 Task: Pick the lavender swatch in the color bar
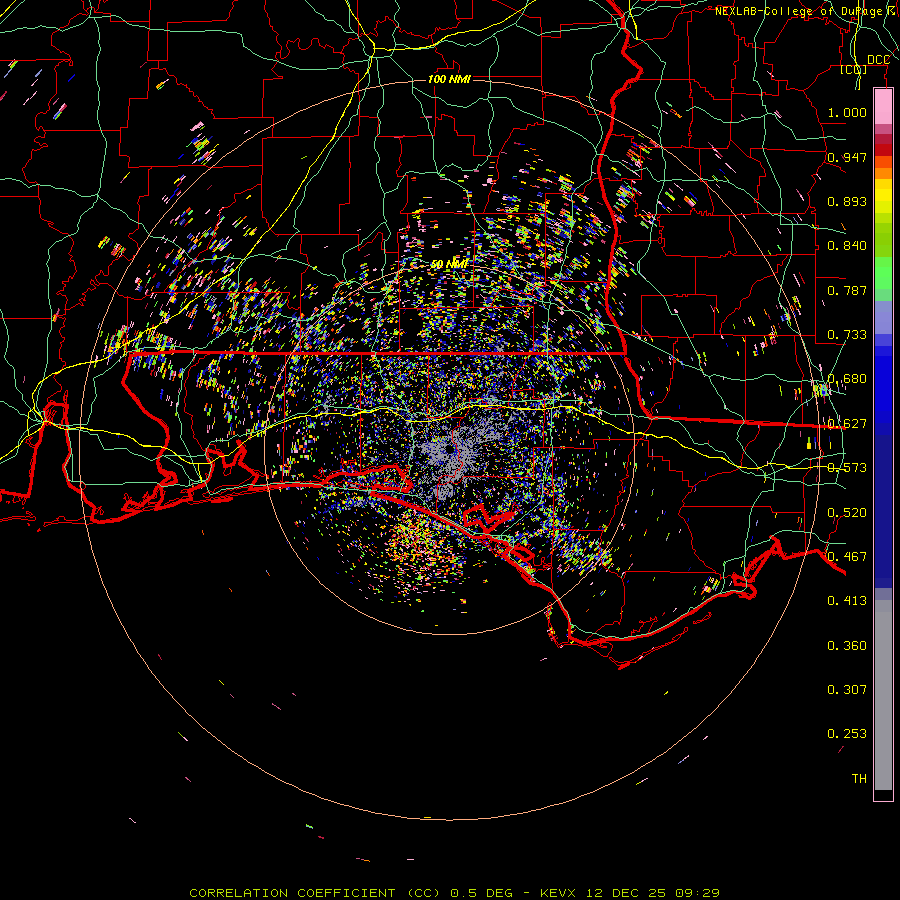[883, 317]
